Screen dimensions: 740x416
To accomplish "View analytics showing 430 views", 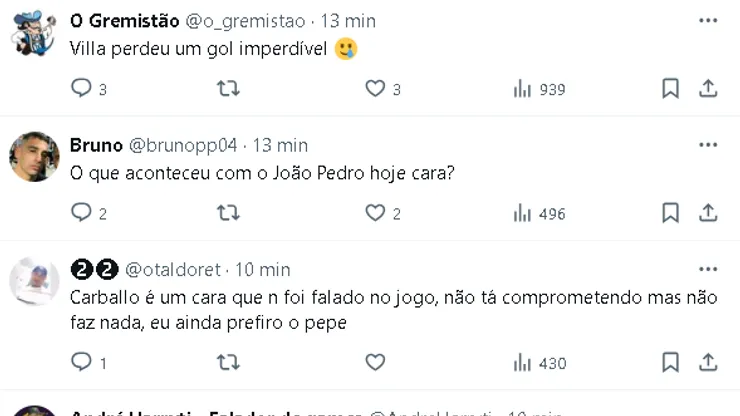I will pyautogui.click(x=539, y=362).
